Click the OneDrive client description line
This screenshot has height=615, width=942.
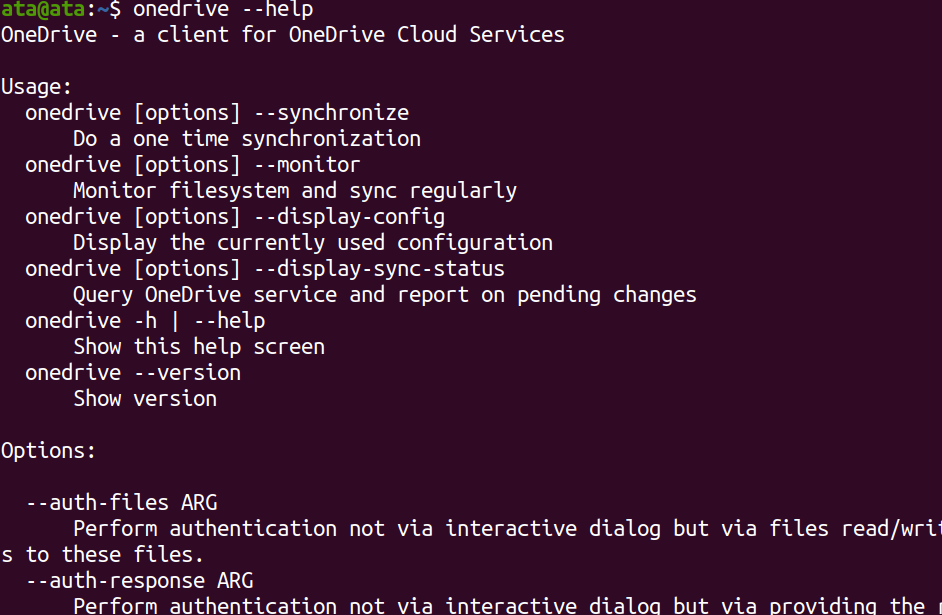pyautogui.click(x=283, y=35)
